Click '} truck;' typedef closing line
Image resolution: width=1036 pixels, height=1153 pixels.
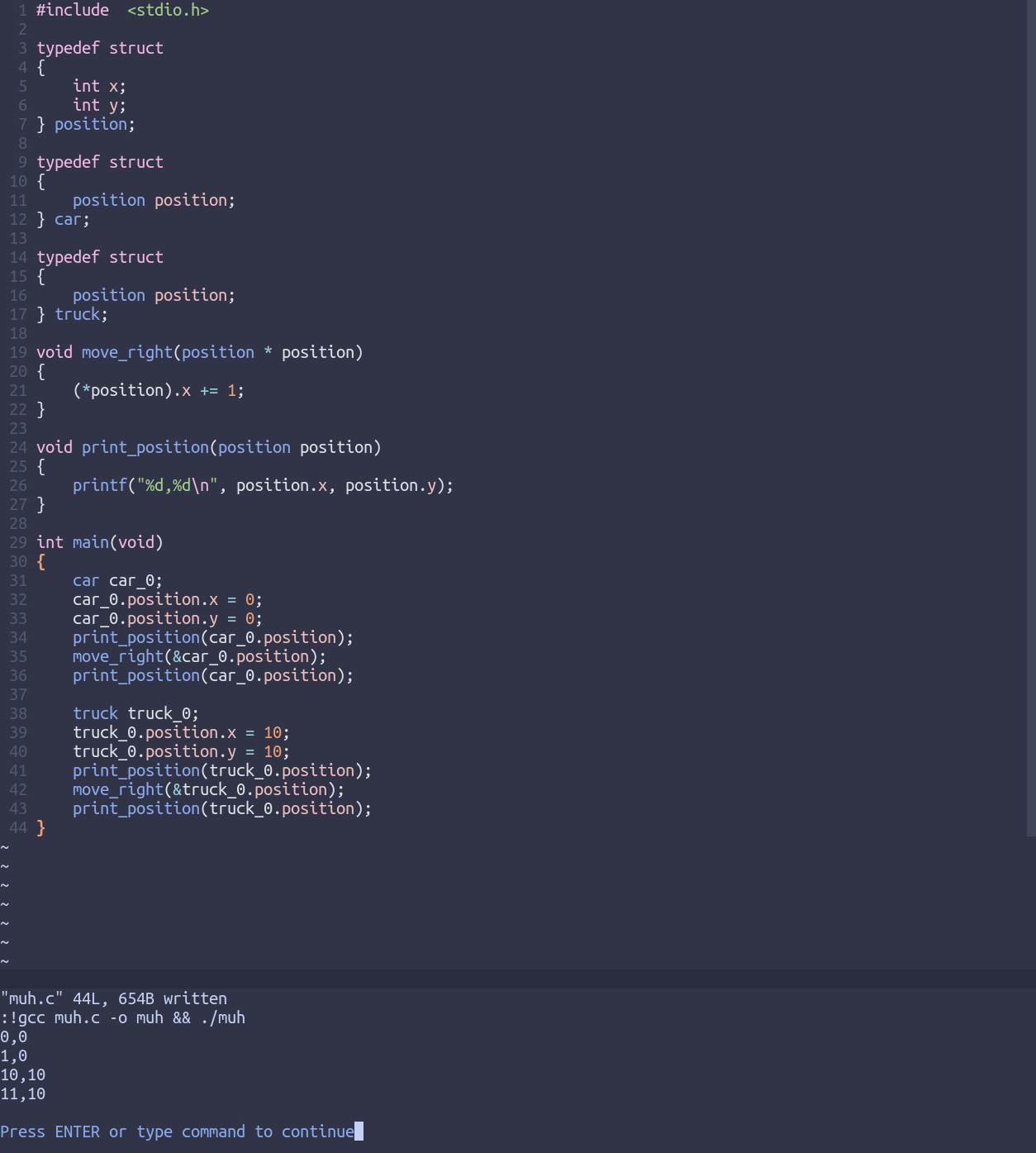coord(73,314)
